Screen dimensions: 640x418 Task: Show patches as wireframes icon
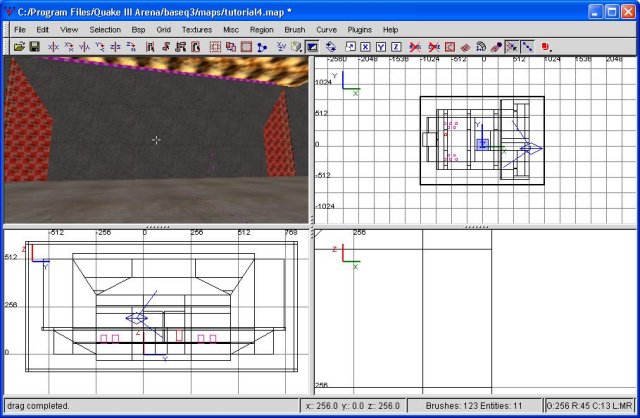(465, 47)
